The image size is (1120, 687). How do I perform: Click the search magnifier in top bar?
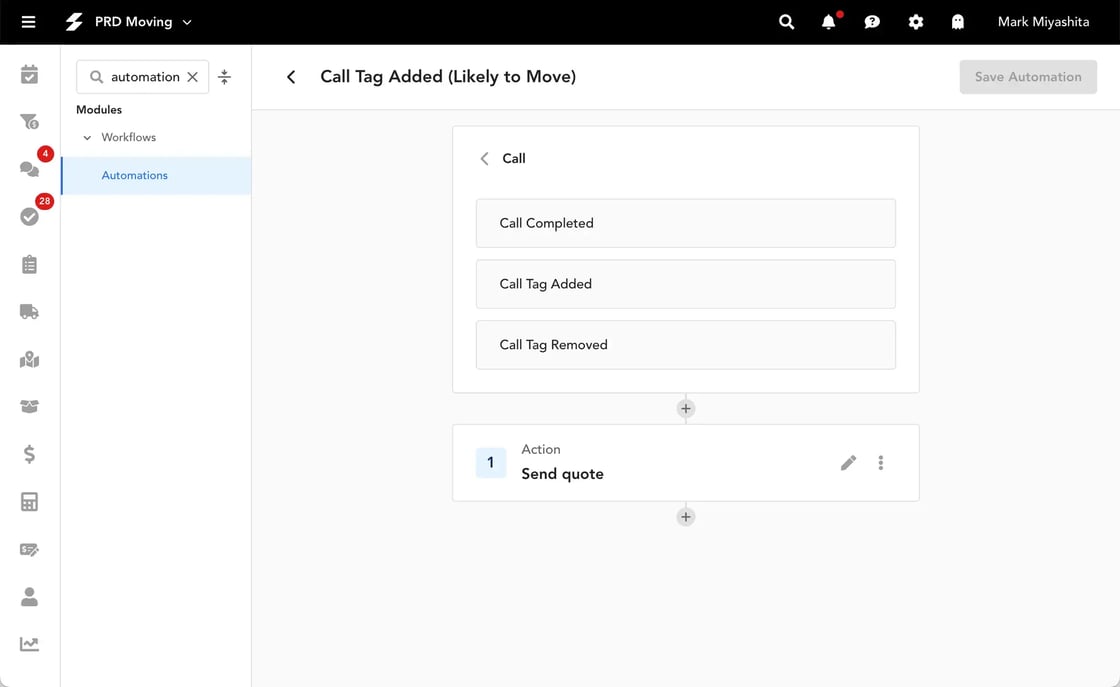(786, 22)
